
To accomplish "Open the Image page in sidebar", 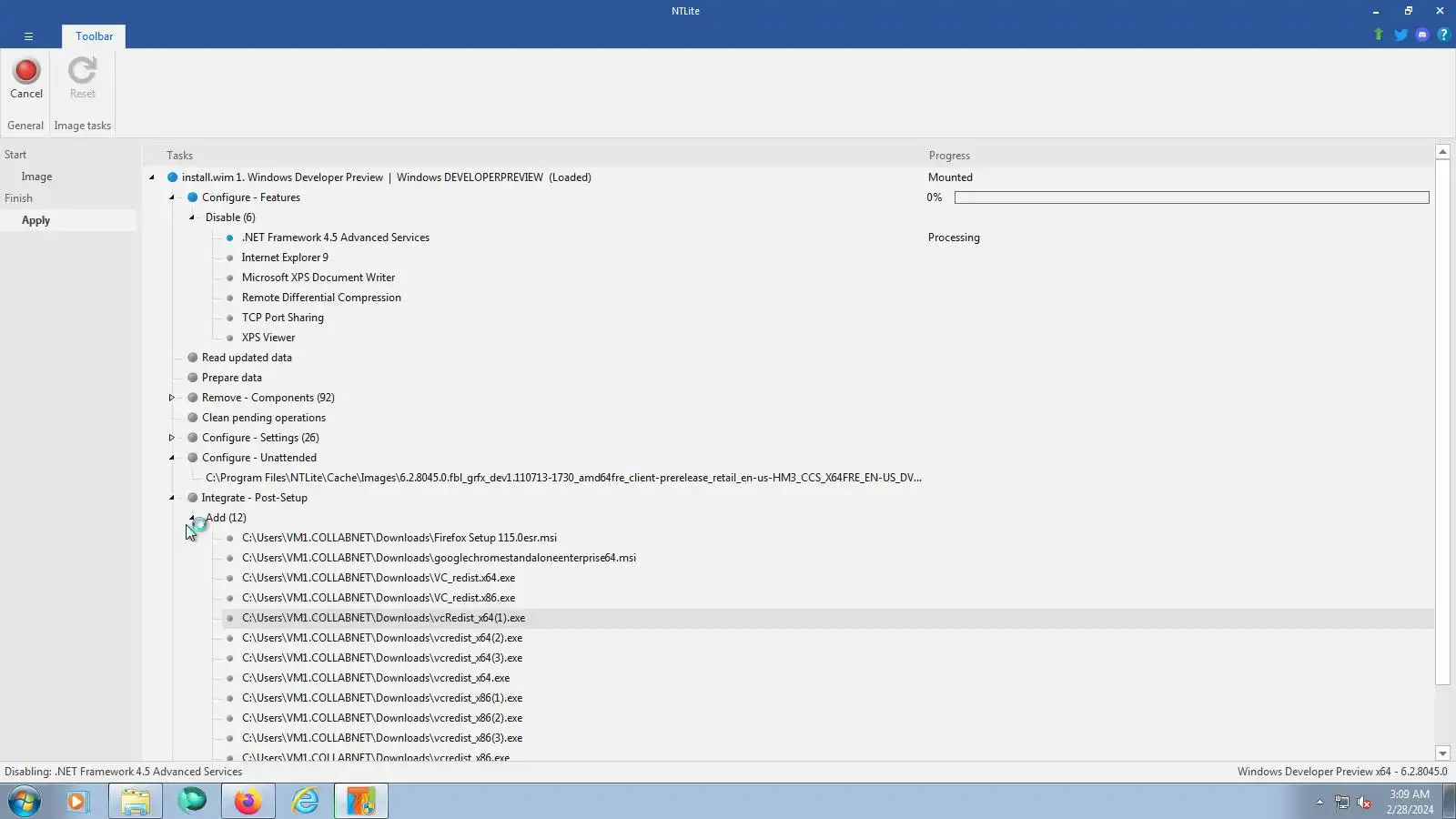I will [36, 177].
